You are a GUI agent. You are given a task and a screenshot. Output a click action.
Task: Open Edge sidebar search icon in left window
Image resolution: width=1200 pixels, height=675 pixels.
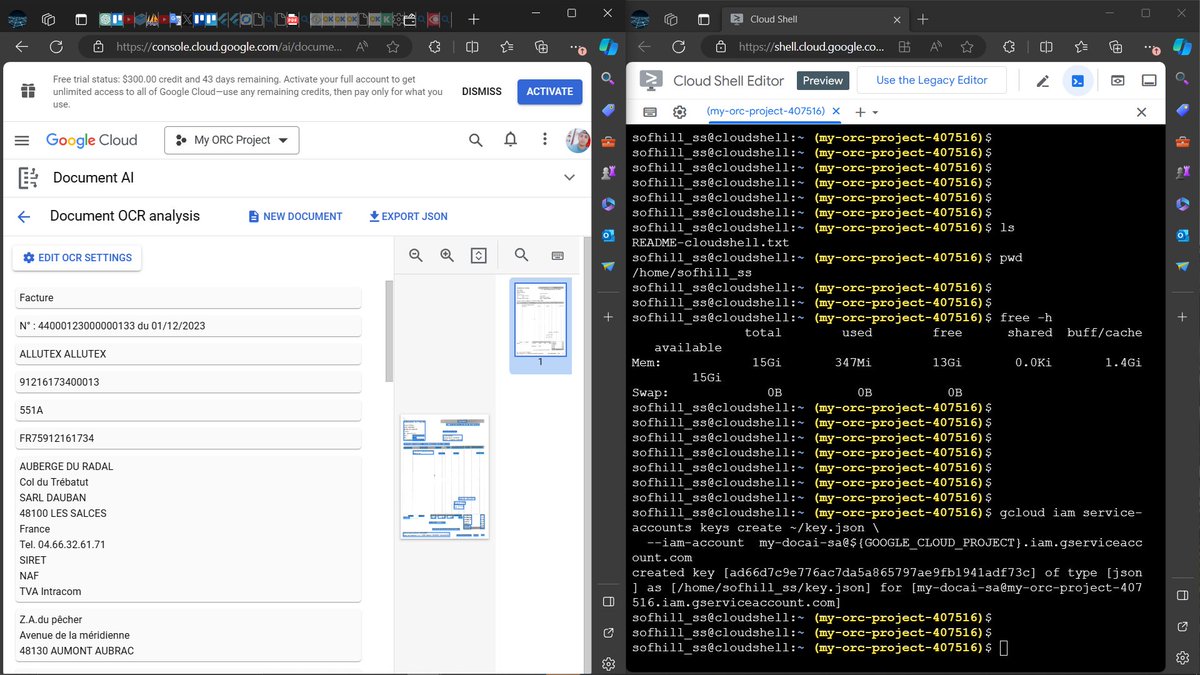(x=608, y=79)
